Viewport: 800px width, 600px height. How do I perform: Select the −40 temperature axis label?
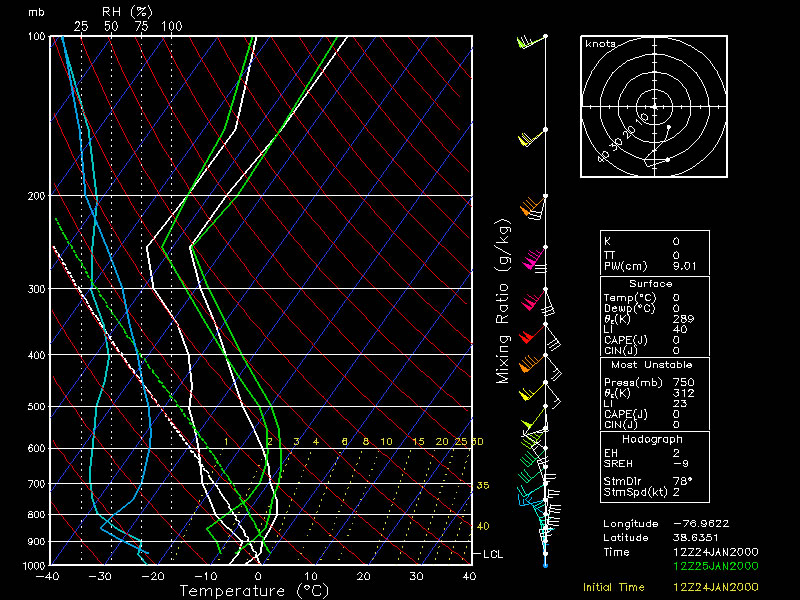(47, 577)
